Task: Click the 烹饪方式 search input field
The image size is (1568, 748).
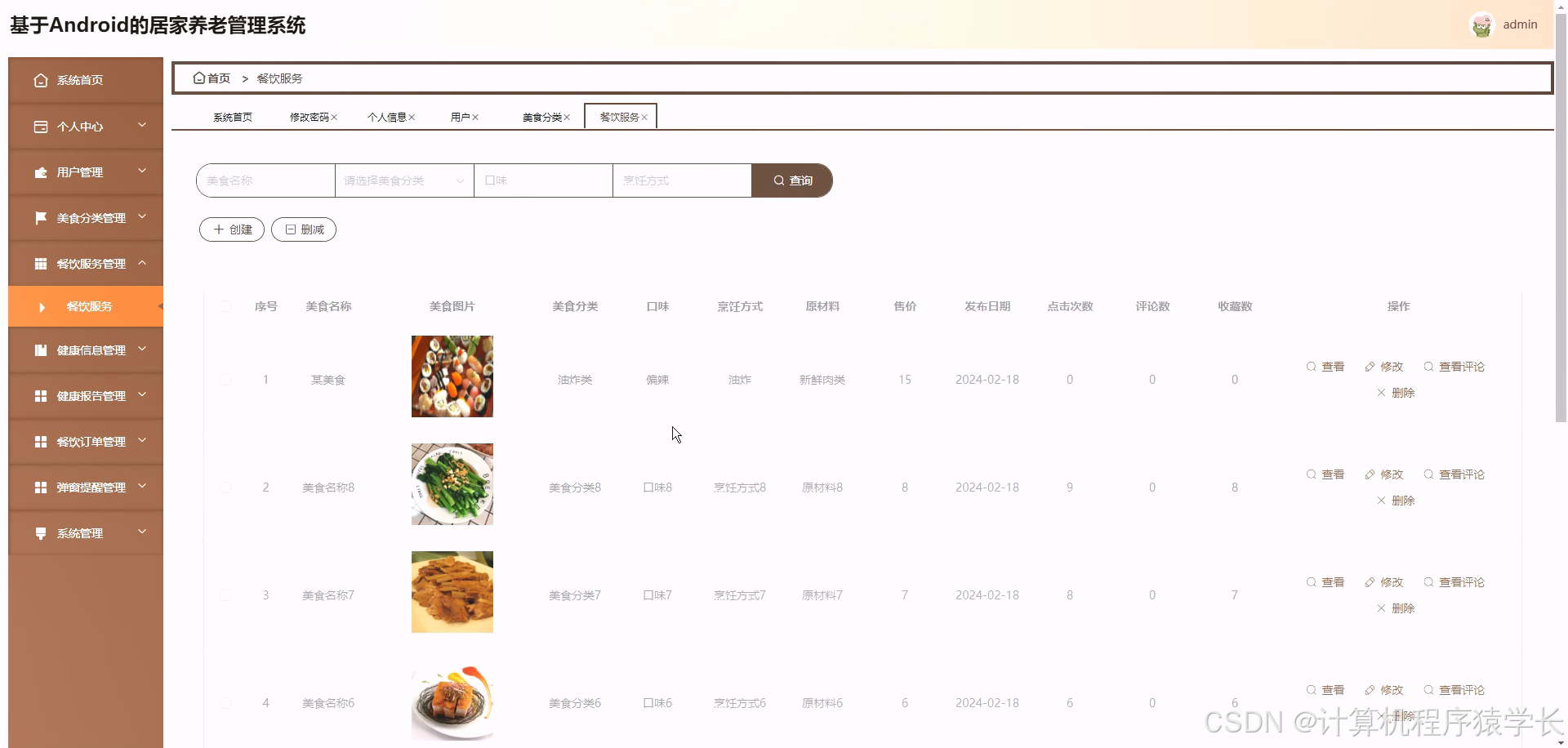Action: coord(682,180)
